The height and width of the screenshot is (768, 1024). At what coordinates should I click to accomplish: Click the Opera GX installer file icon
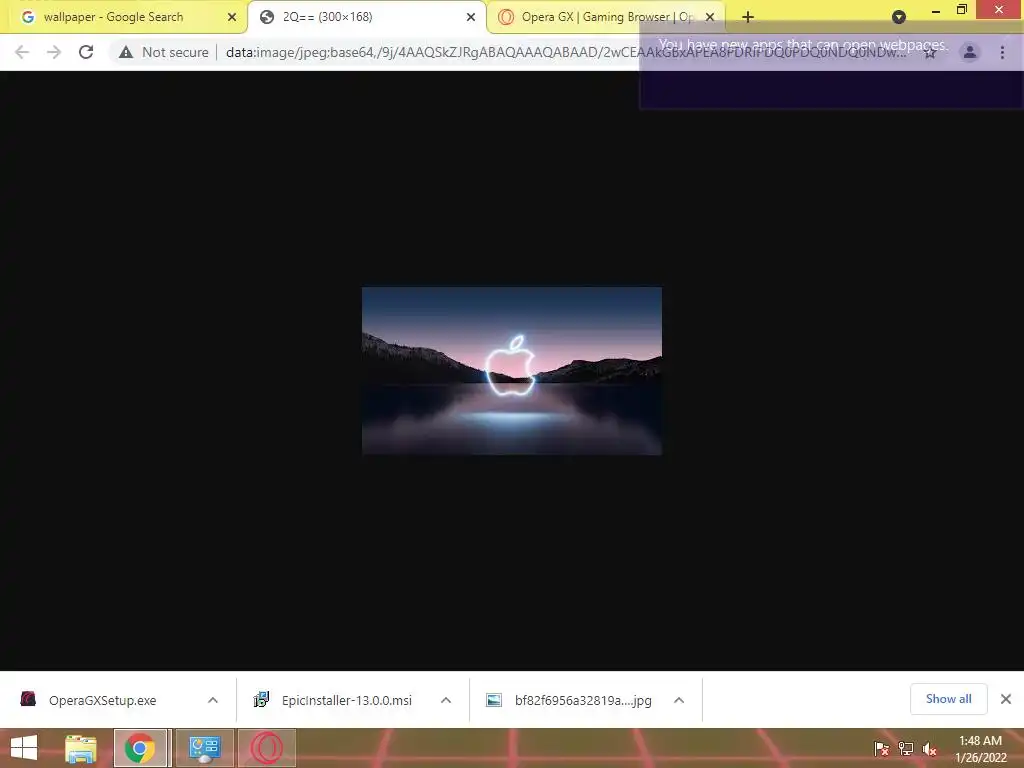coord(28,699)
